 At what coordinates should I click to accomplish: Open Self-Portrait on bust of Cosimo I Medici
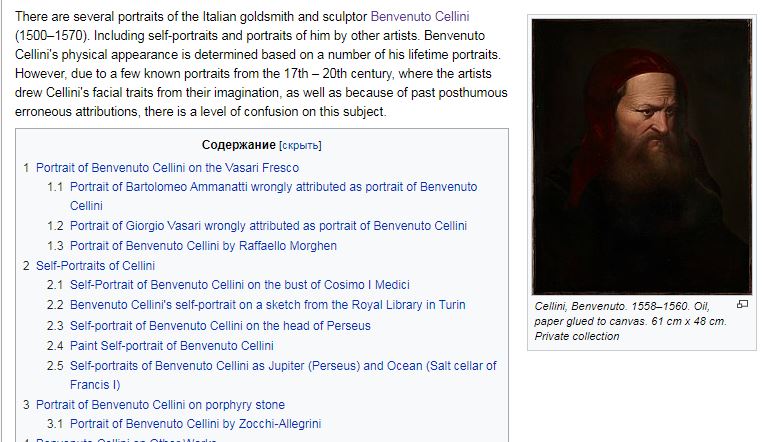pyautogui.click(x=239, y=285)
